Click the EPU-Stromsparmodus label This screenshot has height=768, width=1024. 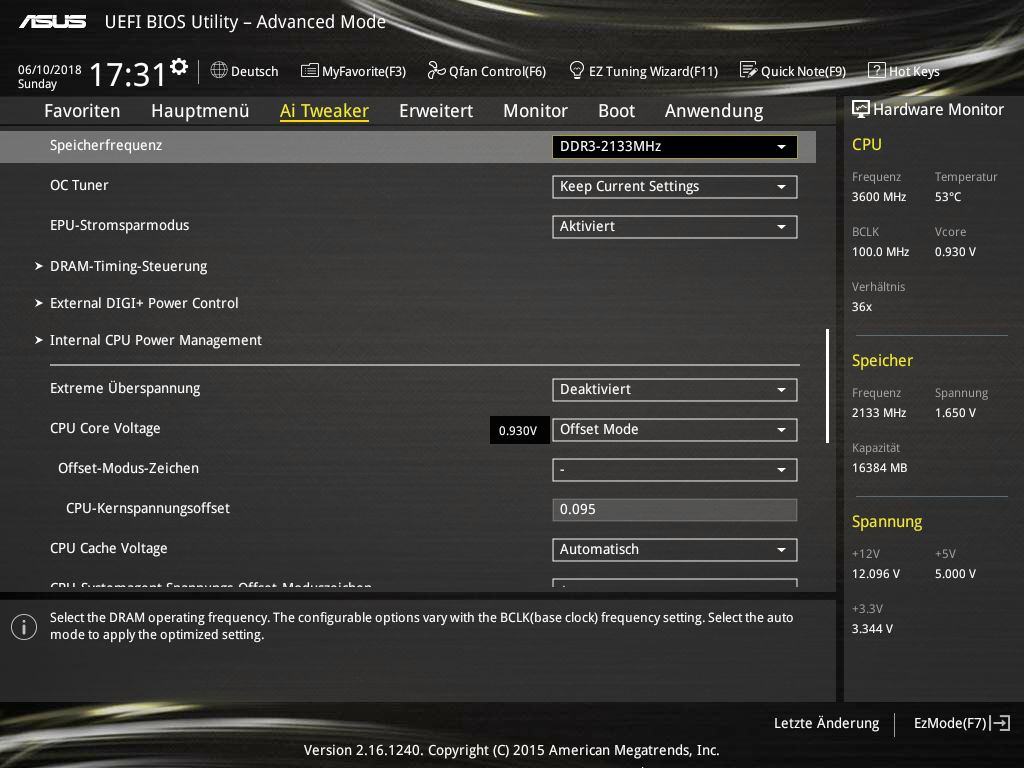click(x=120, y=225)
